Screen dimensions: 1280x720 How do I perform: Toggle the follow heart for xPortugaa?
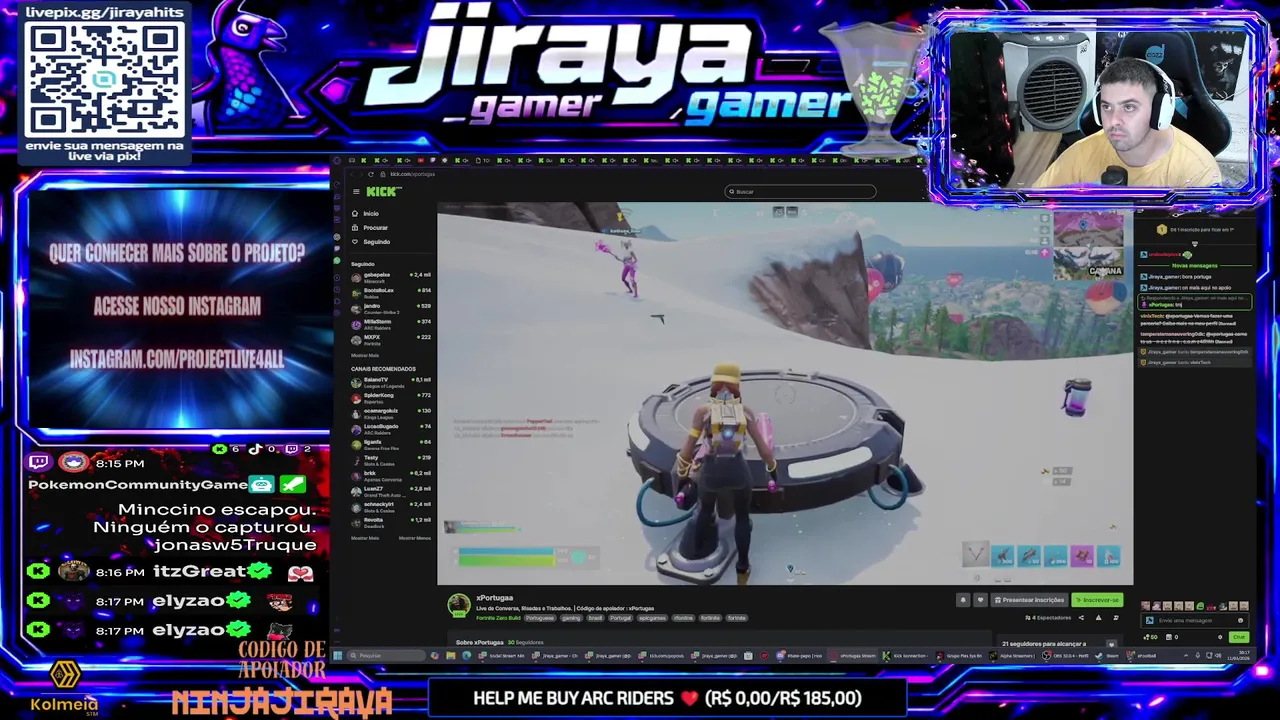(980, 600)
